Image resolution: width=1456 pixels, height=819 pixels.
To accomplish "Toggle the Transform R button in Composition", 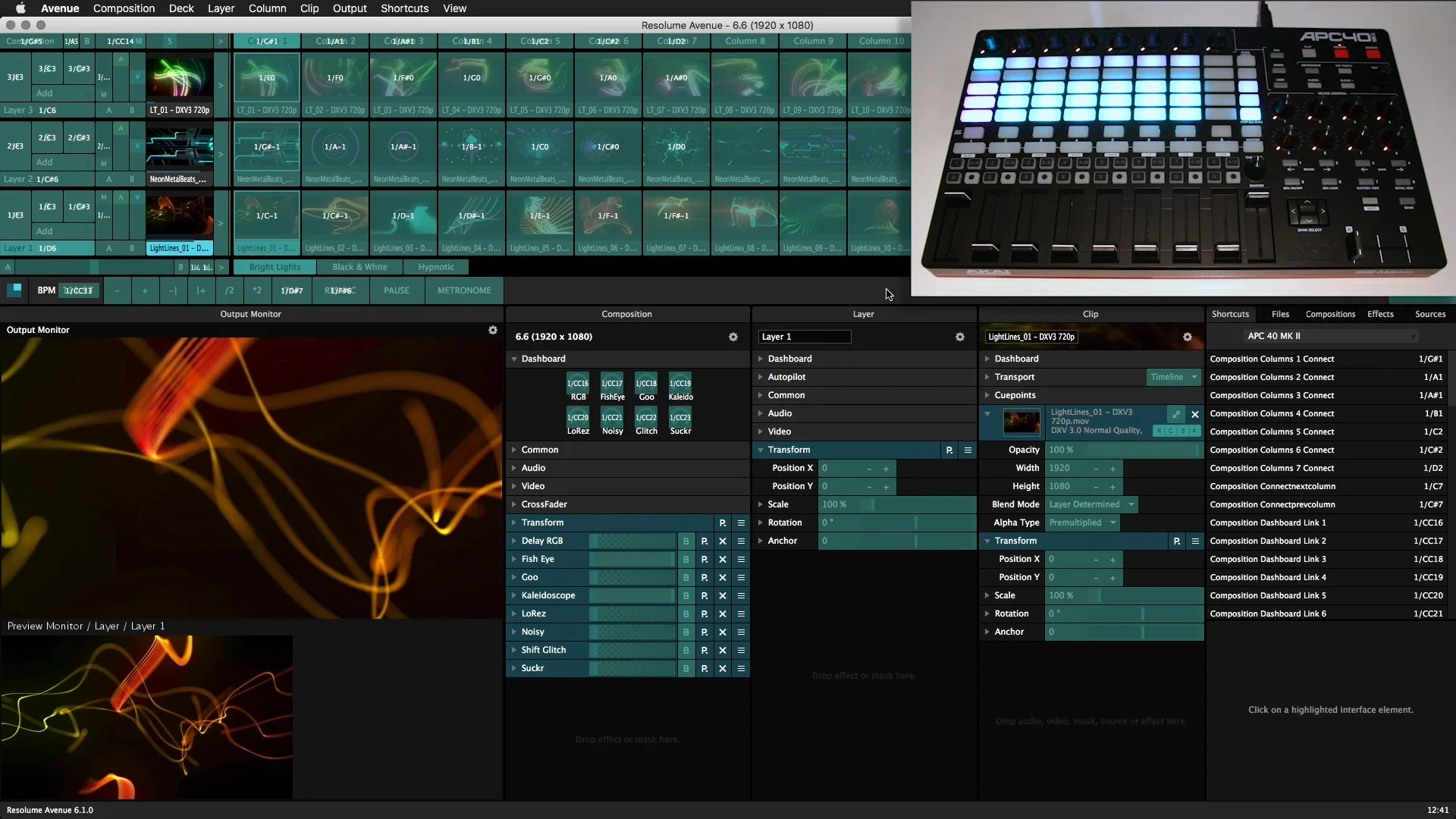I will pos(722,522).
